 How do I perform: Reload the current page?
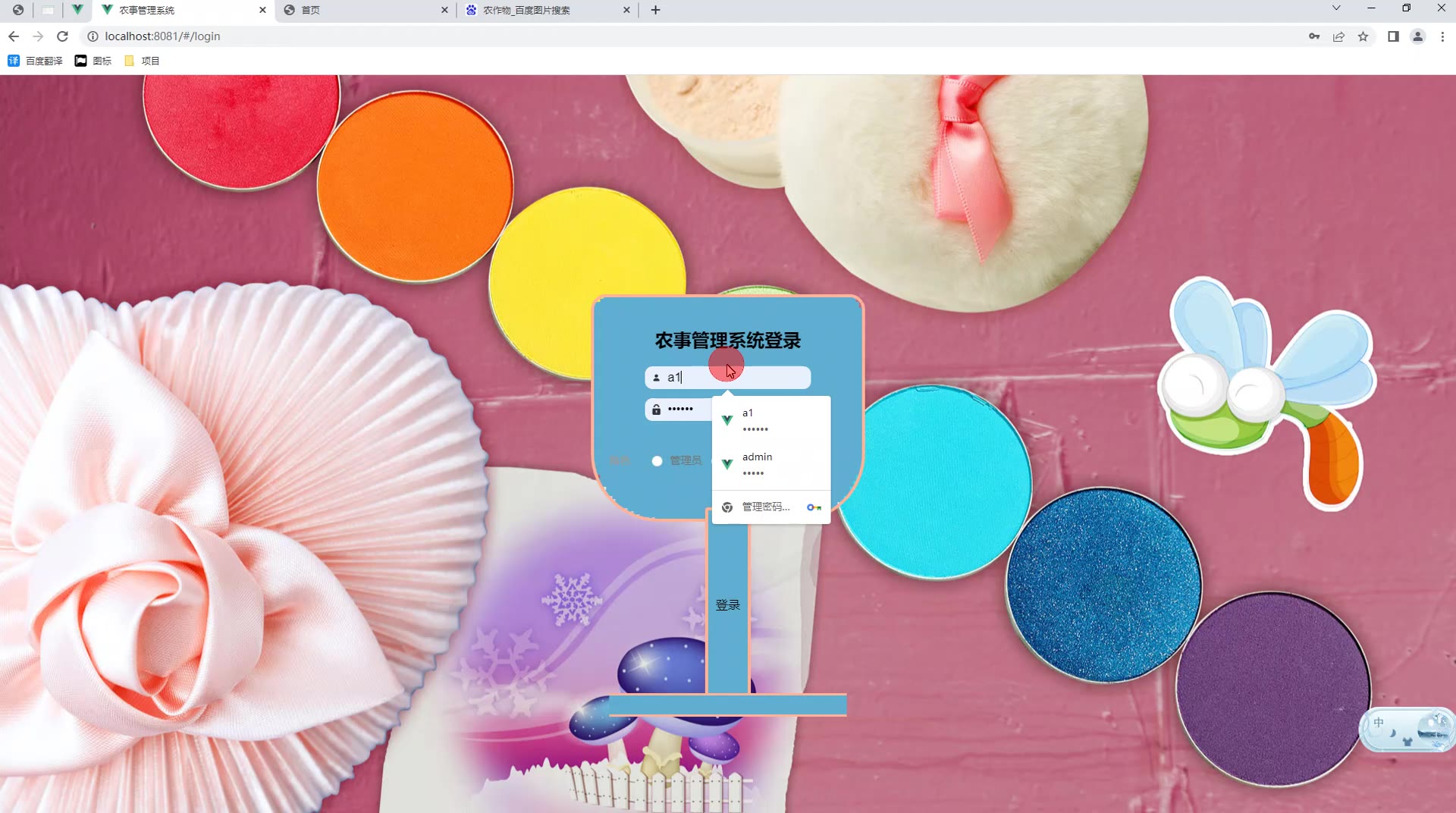pos(62,36)
